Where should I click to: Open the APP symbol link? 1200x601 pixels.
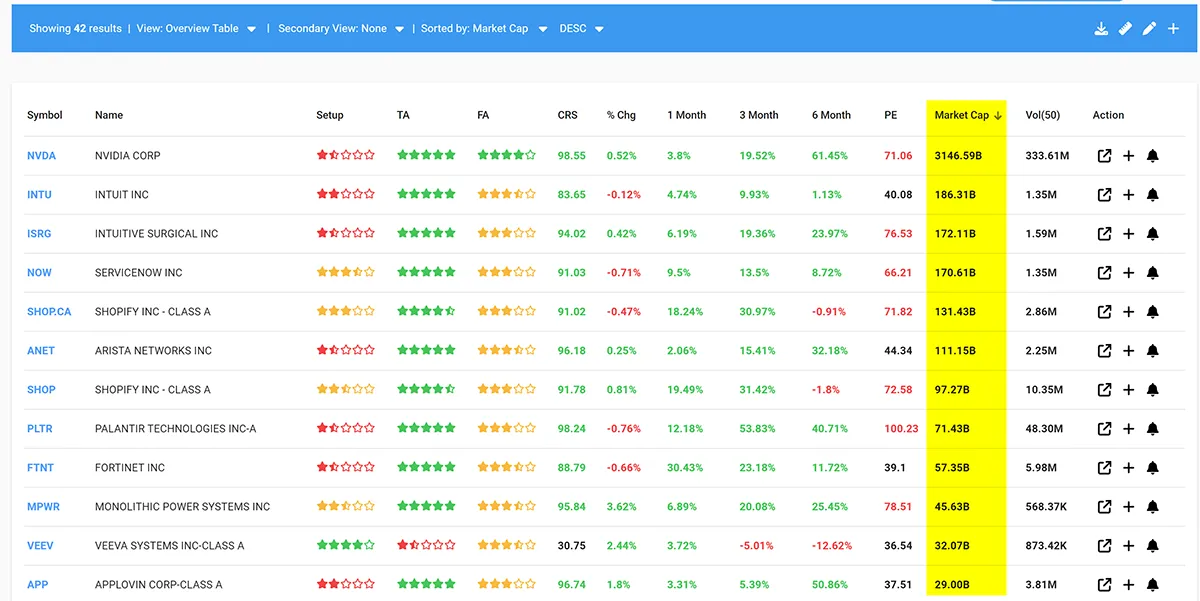click(x=37, y=585)
